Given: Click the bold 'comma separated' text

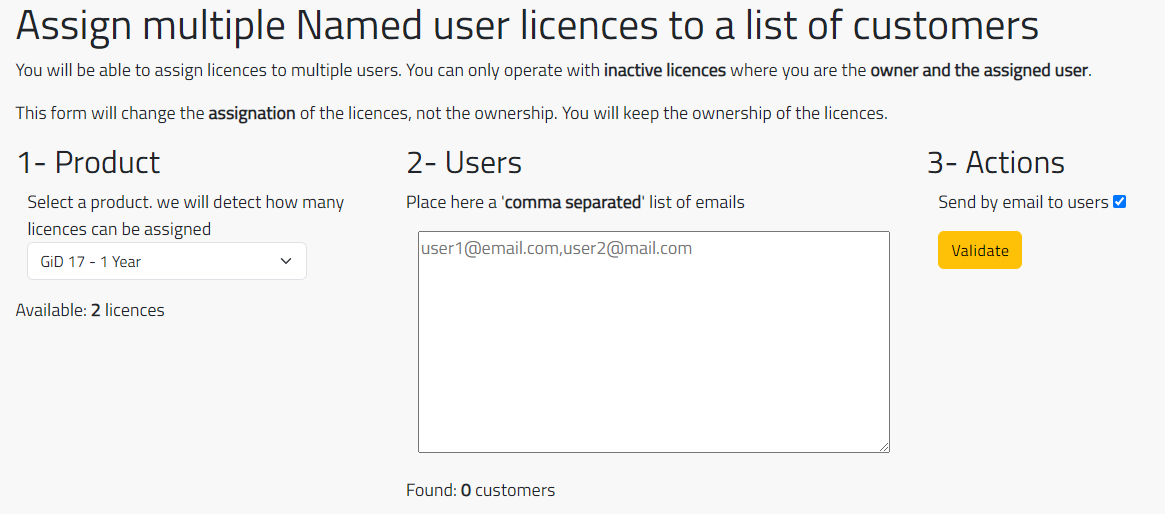Looking at the screenshot, I should (573, 202).
